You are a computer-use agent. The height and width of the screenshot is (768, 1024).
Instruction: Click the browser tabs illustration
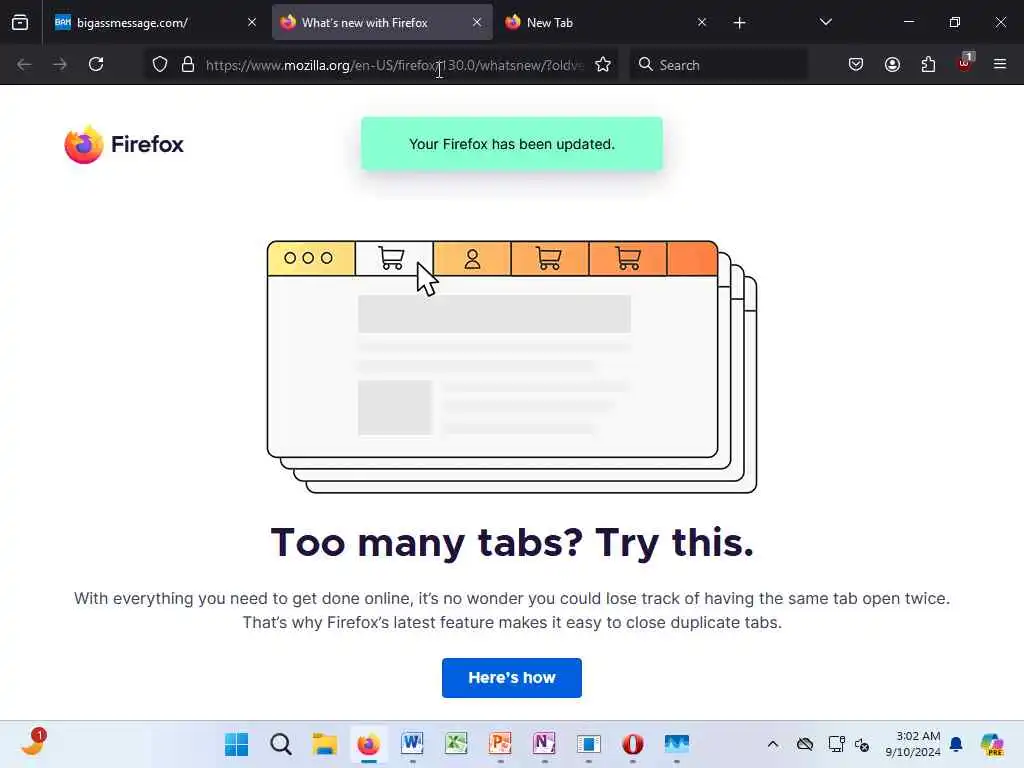coord(512,367)
